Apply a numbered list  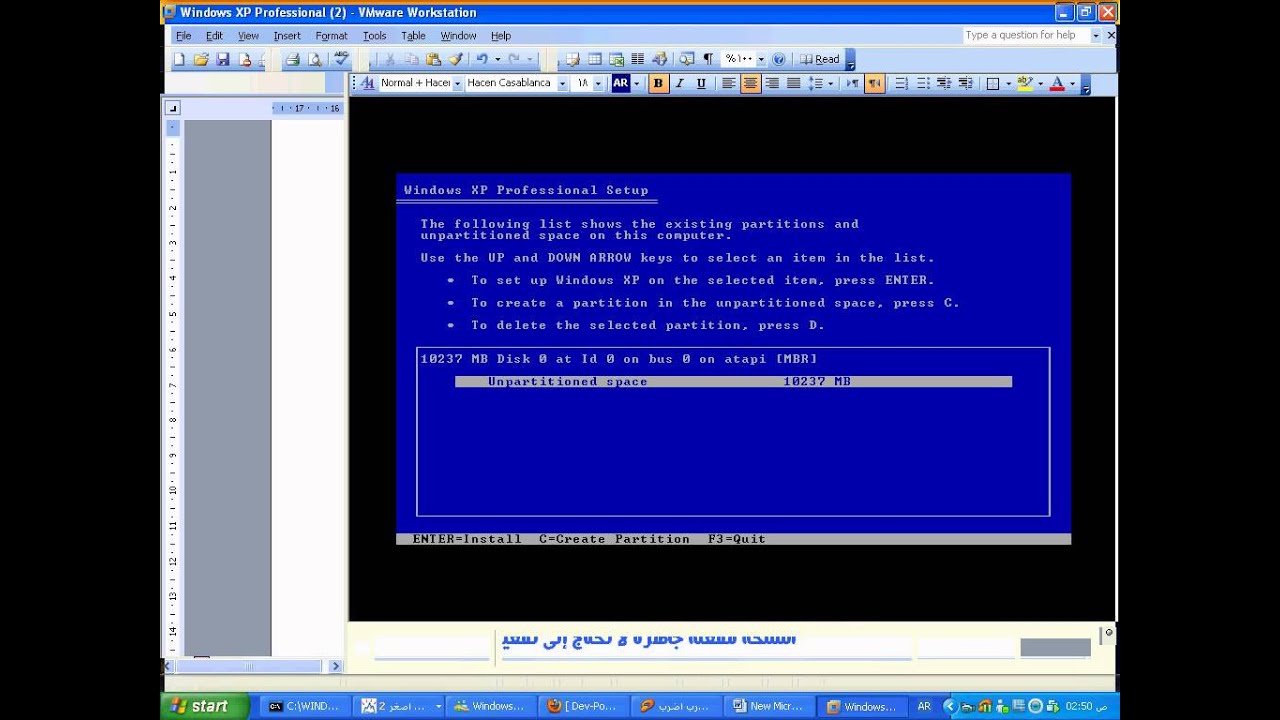coord(902,84)
